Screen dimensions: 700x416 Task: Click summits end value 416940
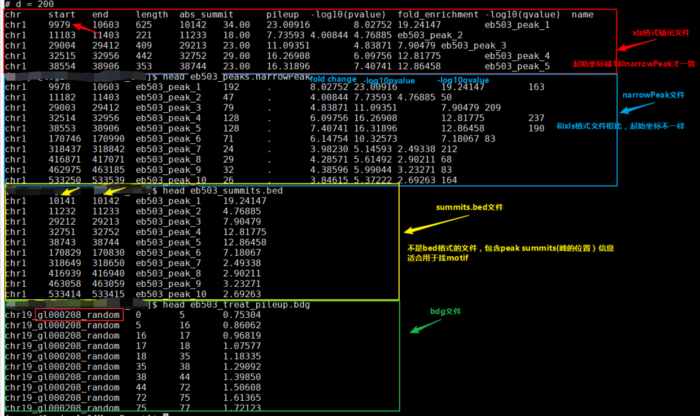108,273
